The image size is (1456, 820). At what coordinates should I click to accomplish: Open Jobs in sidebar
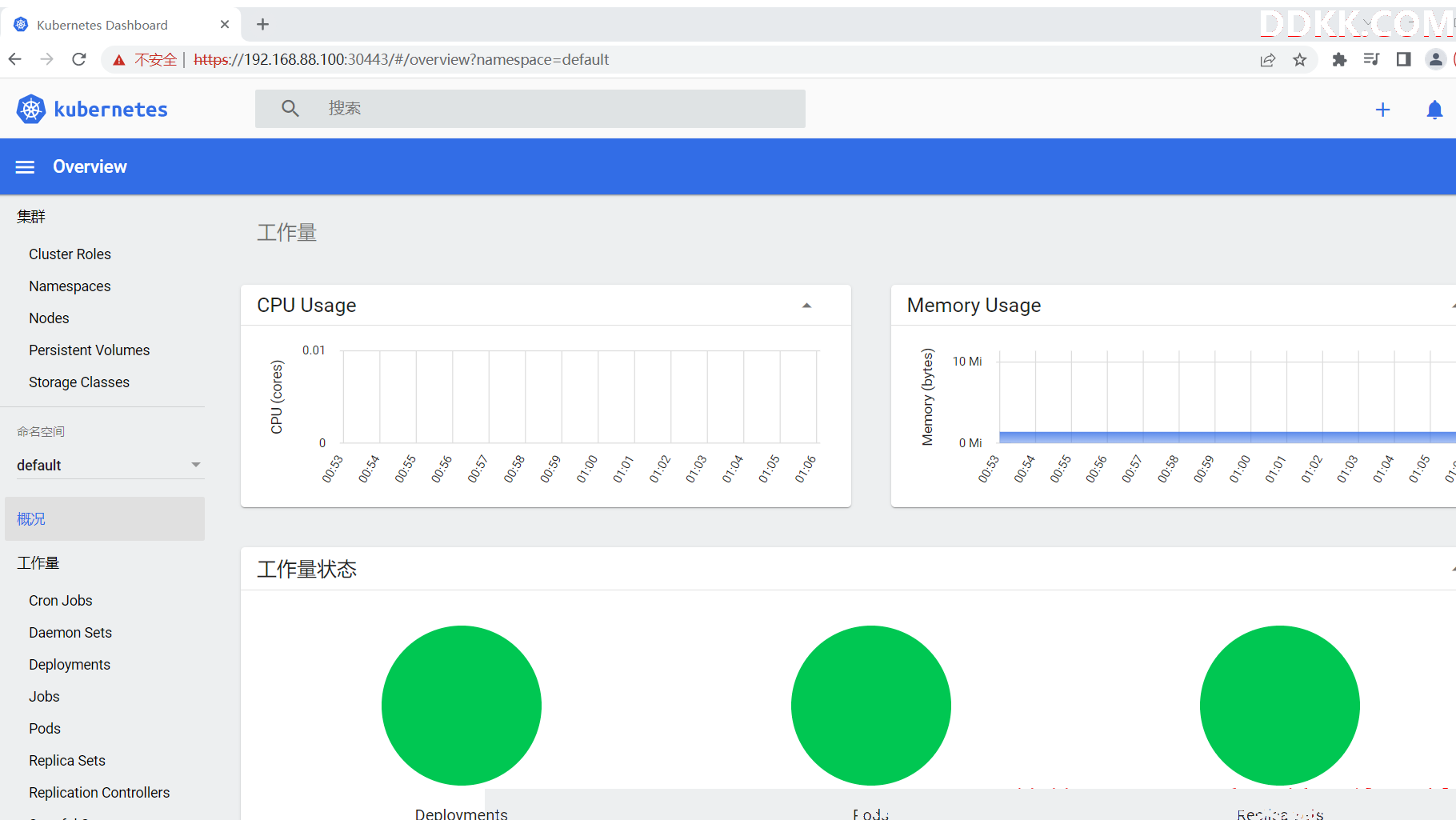coord(44,697)
